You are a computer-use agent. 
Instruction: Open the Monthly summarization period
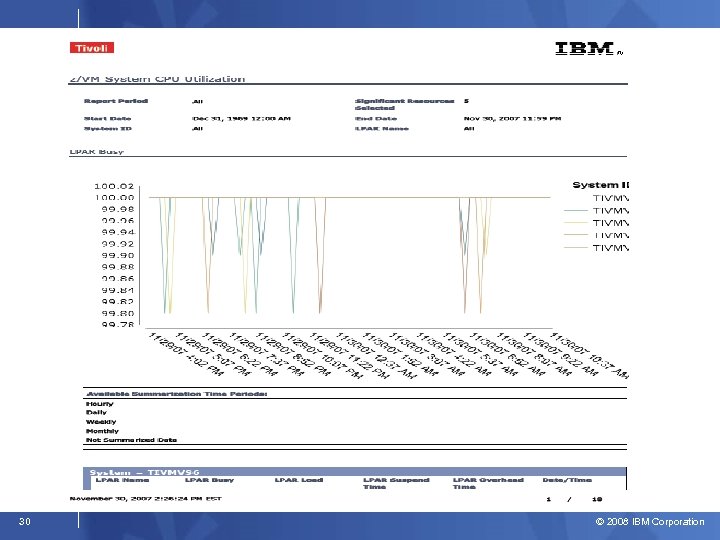click(x=102, y=431)
